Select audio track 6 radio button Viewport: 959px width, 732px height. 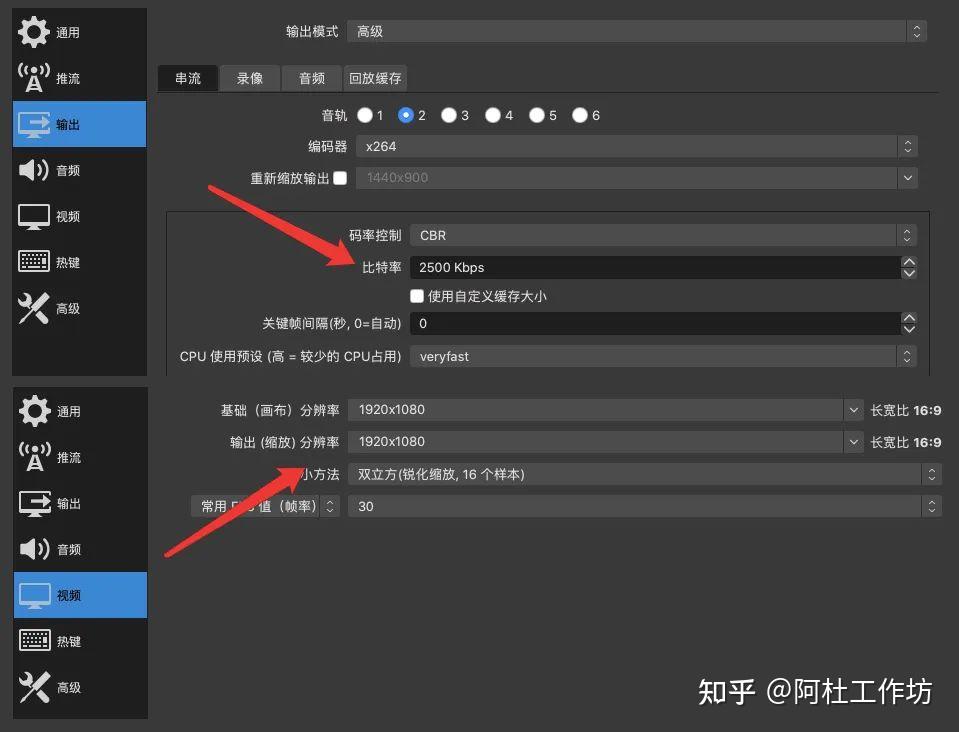(x=579, y=115)
